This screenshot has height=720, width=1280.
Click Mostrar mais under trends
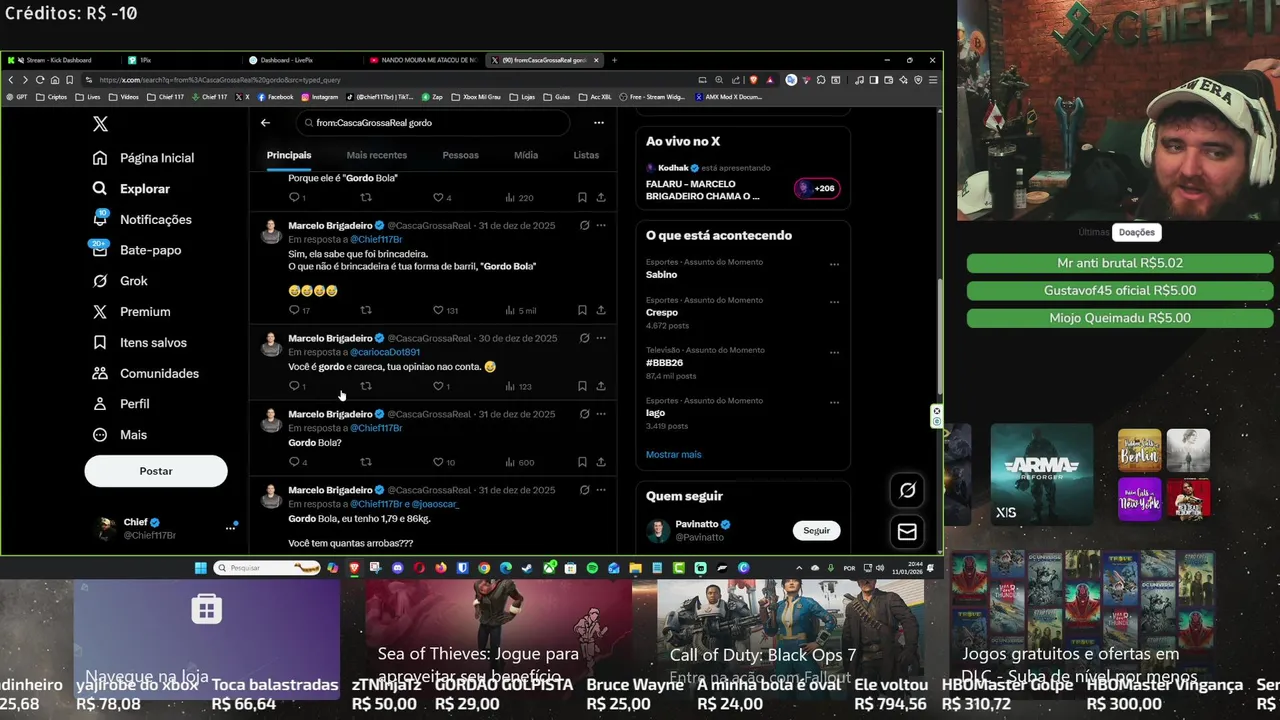coord(673,454)
